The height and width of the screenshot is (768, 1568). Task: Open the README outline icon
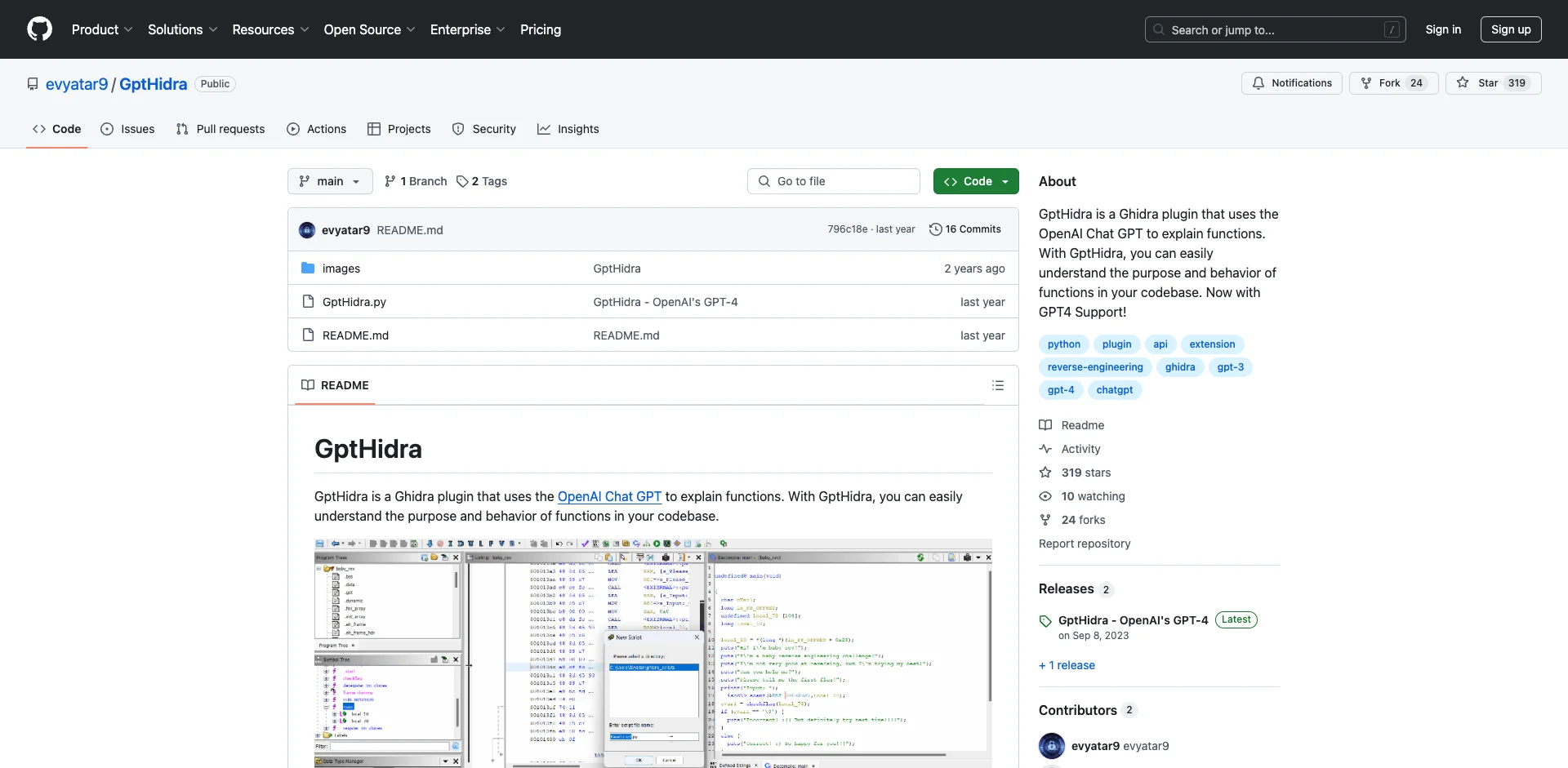(998, 385)
